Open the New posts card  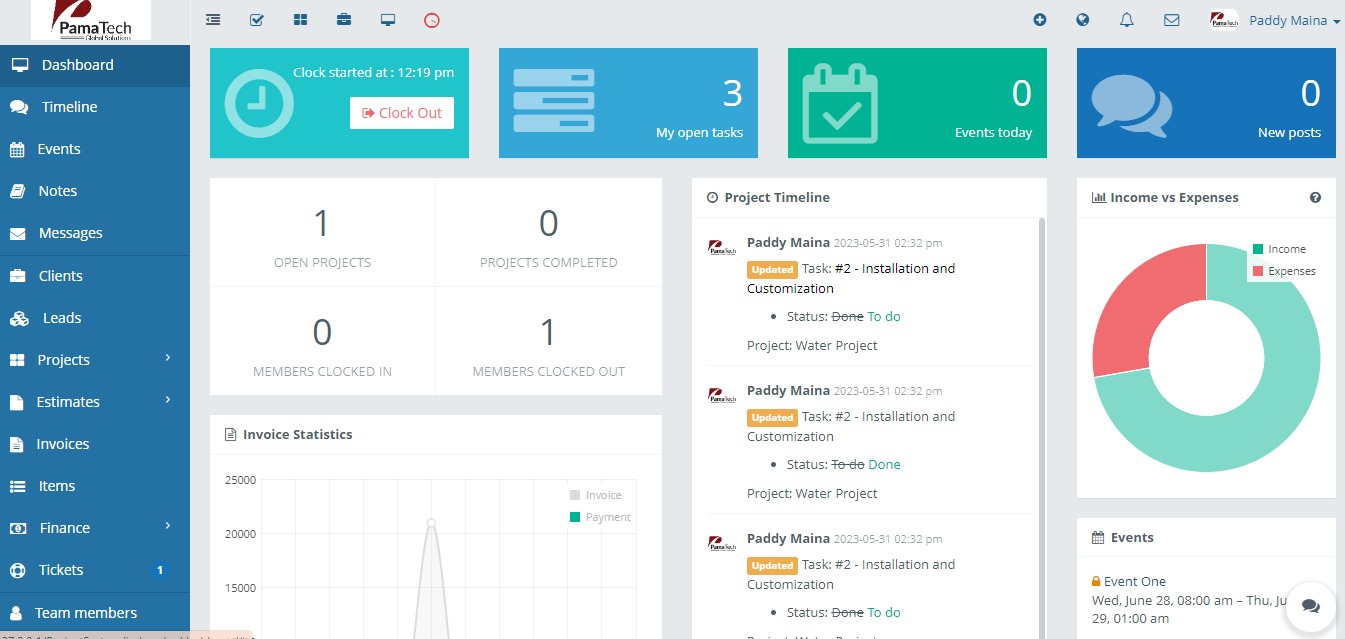pos(1206,103)
